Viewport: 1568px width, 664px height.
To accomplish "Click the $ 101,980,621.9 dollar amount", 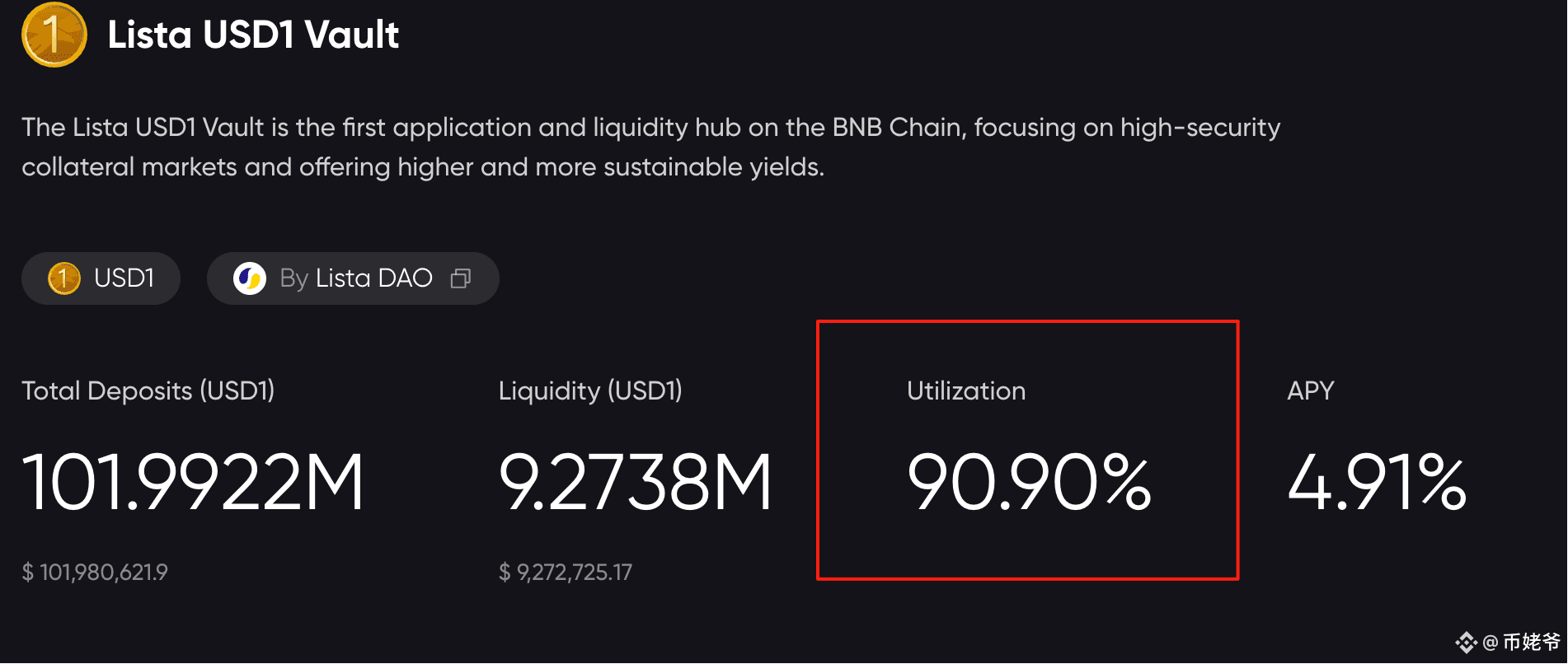I will click(95, 572).
